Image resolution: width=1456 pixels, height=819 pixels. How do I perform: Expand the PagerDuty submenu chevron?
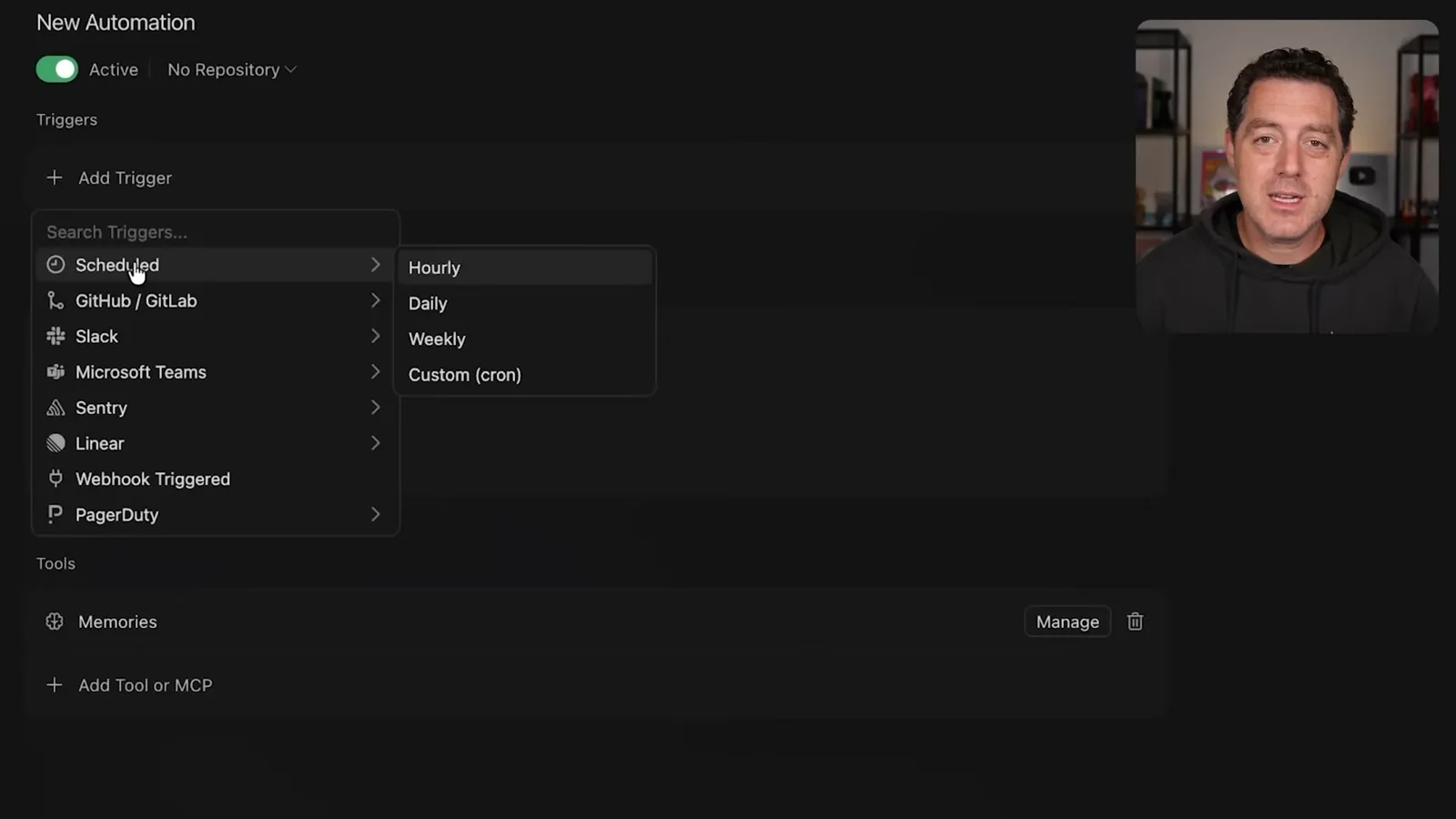click(375, 514)
